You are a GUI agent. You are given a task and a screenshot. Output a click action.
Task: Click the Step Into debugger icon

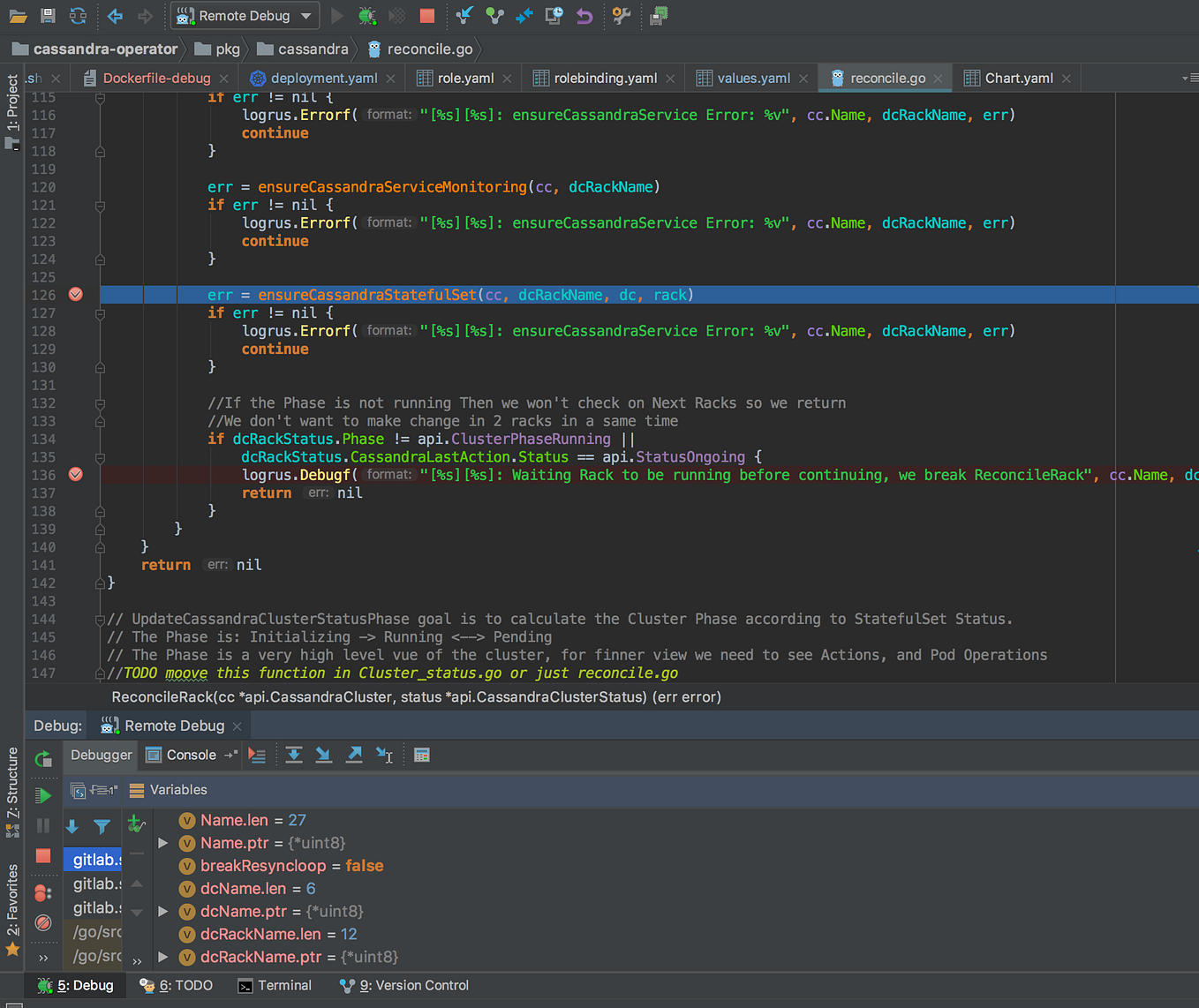(x=324, y=755)
